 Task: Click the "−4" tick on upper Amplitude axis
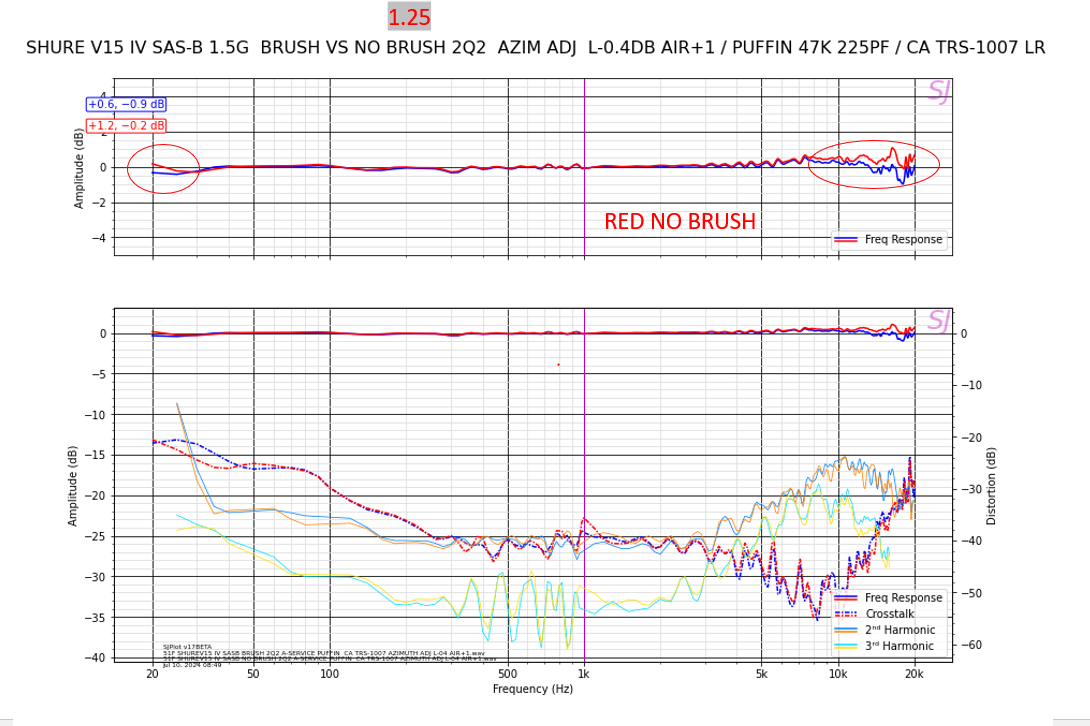pyautogui.click(x=99, y=238)
